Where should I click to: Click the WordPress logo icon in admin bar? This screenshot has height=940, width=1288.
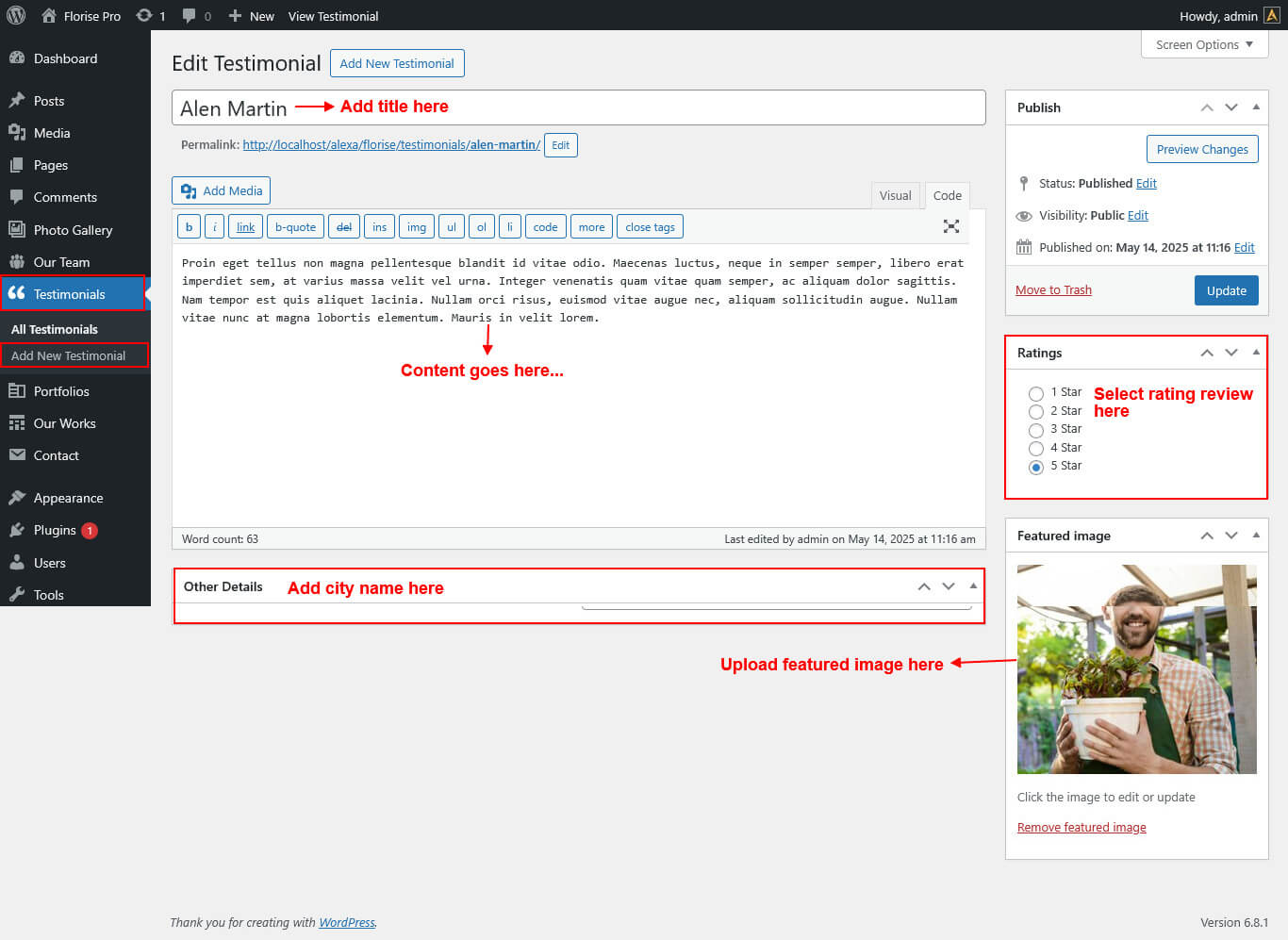(x=16, y=16)
